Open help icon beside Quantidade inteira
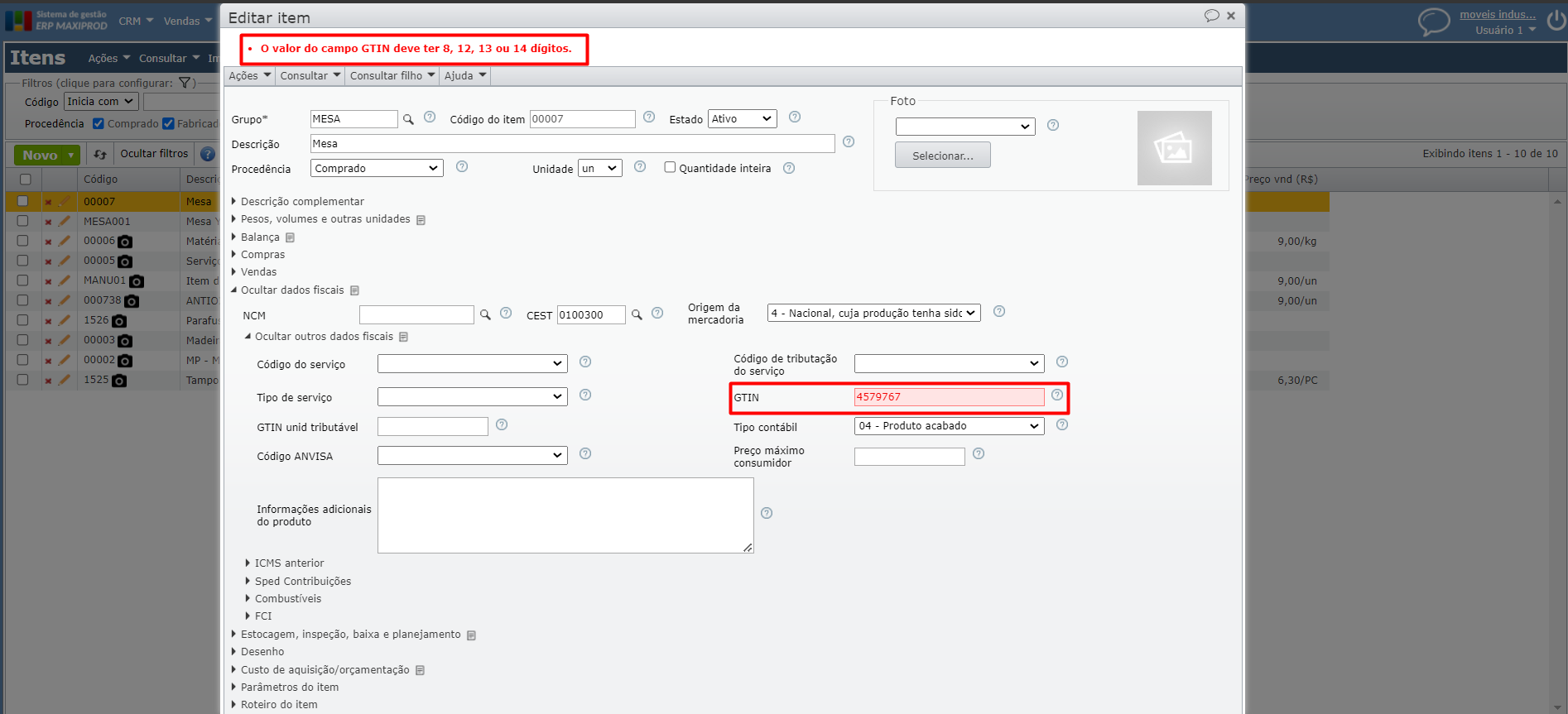The image size is (1568, 714). (x=789, y=168)
